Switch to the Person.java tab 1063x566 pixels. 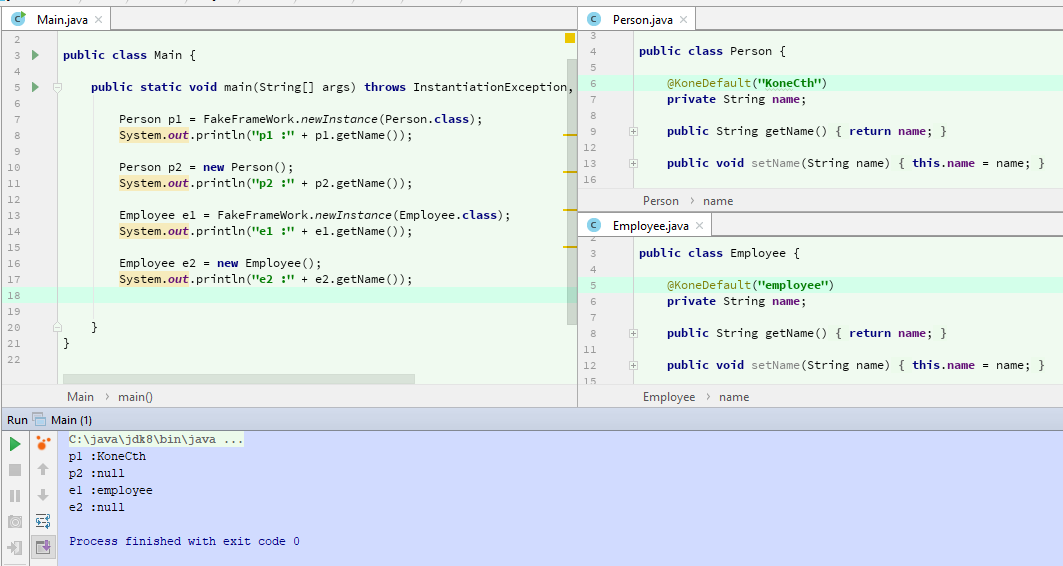pyautogui.click(x=642, y=20)
